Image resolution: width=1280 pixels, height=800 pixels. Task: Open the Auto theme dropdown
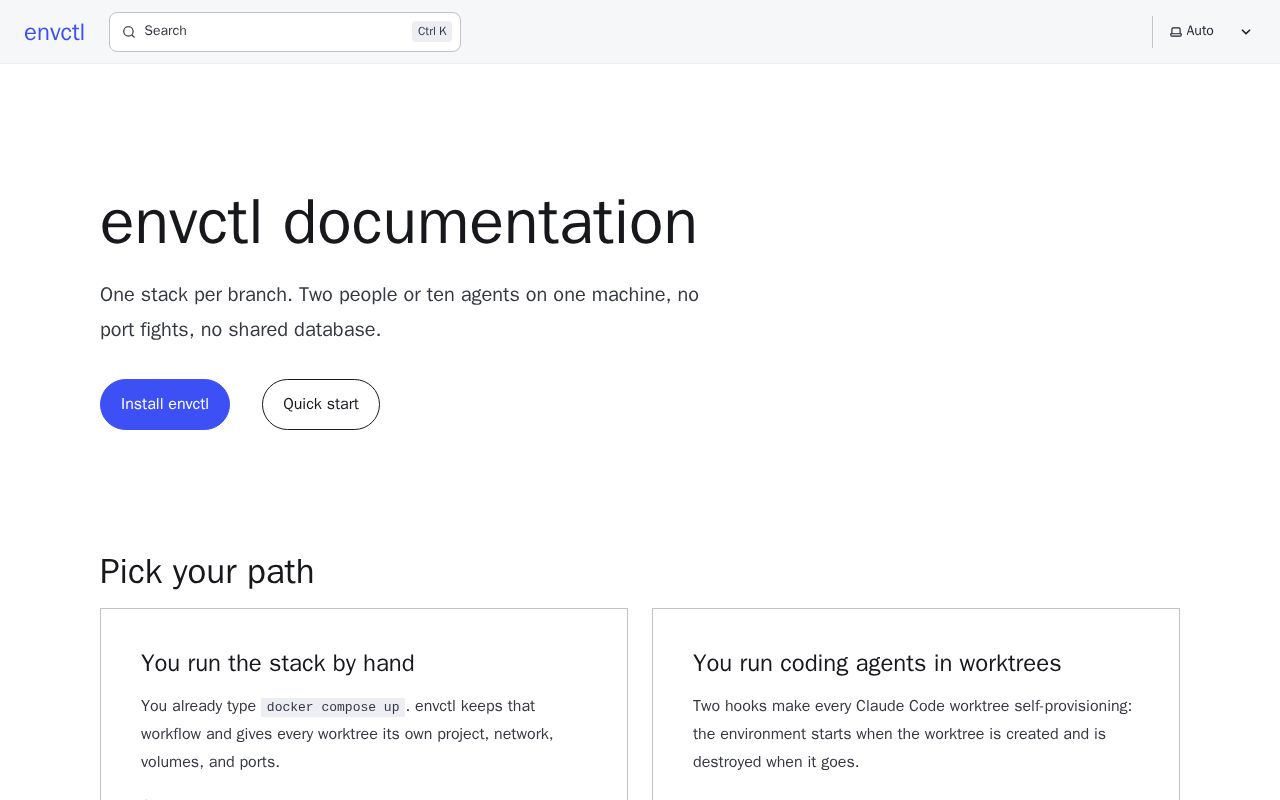[1211, 32]
